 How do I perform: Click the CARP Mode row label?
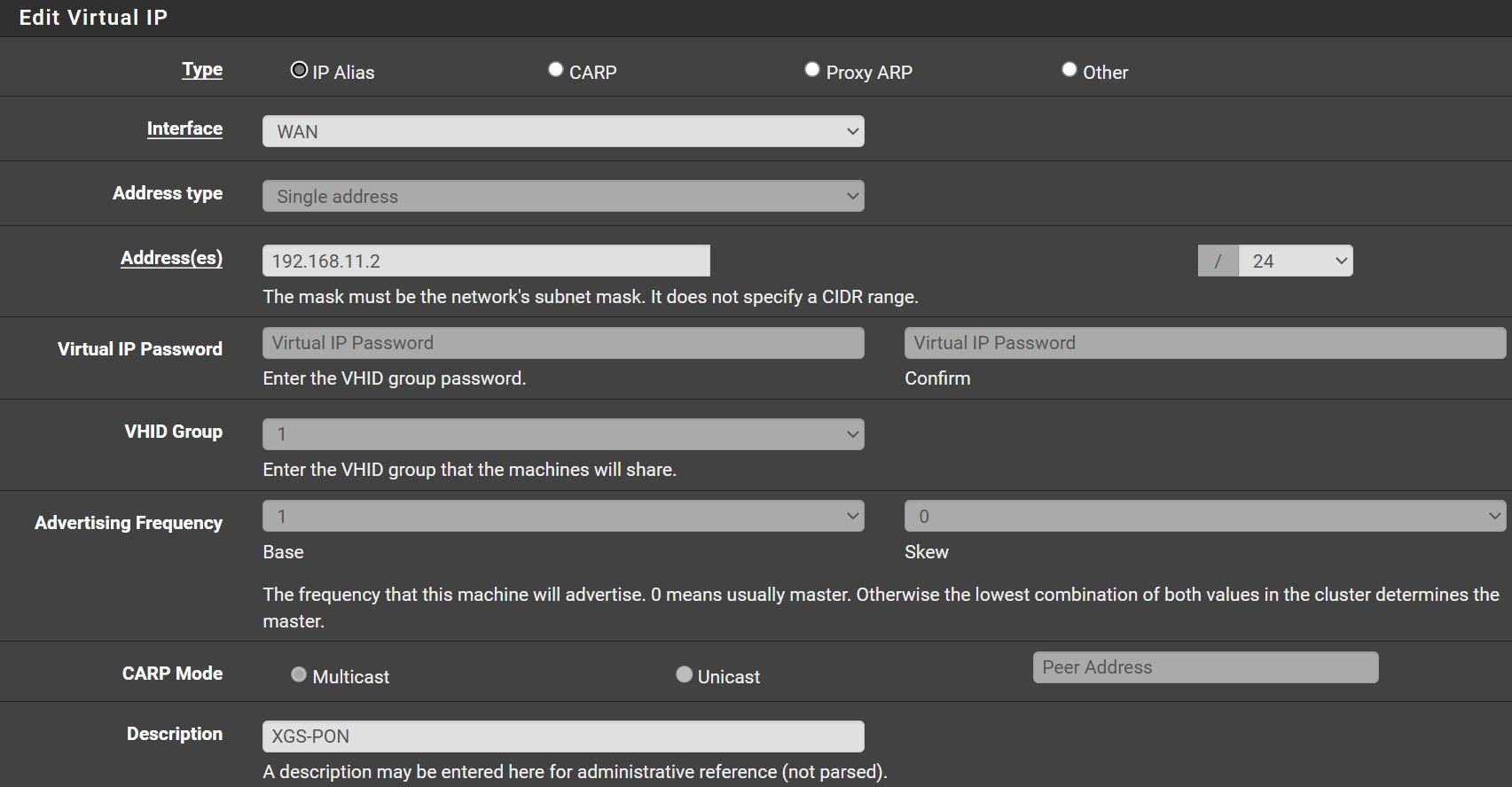click(x=172, y=674)
